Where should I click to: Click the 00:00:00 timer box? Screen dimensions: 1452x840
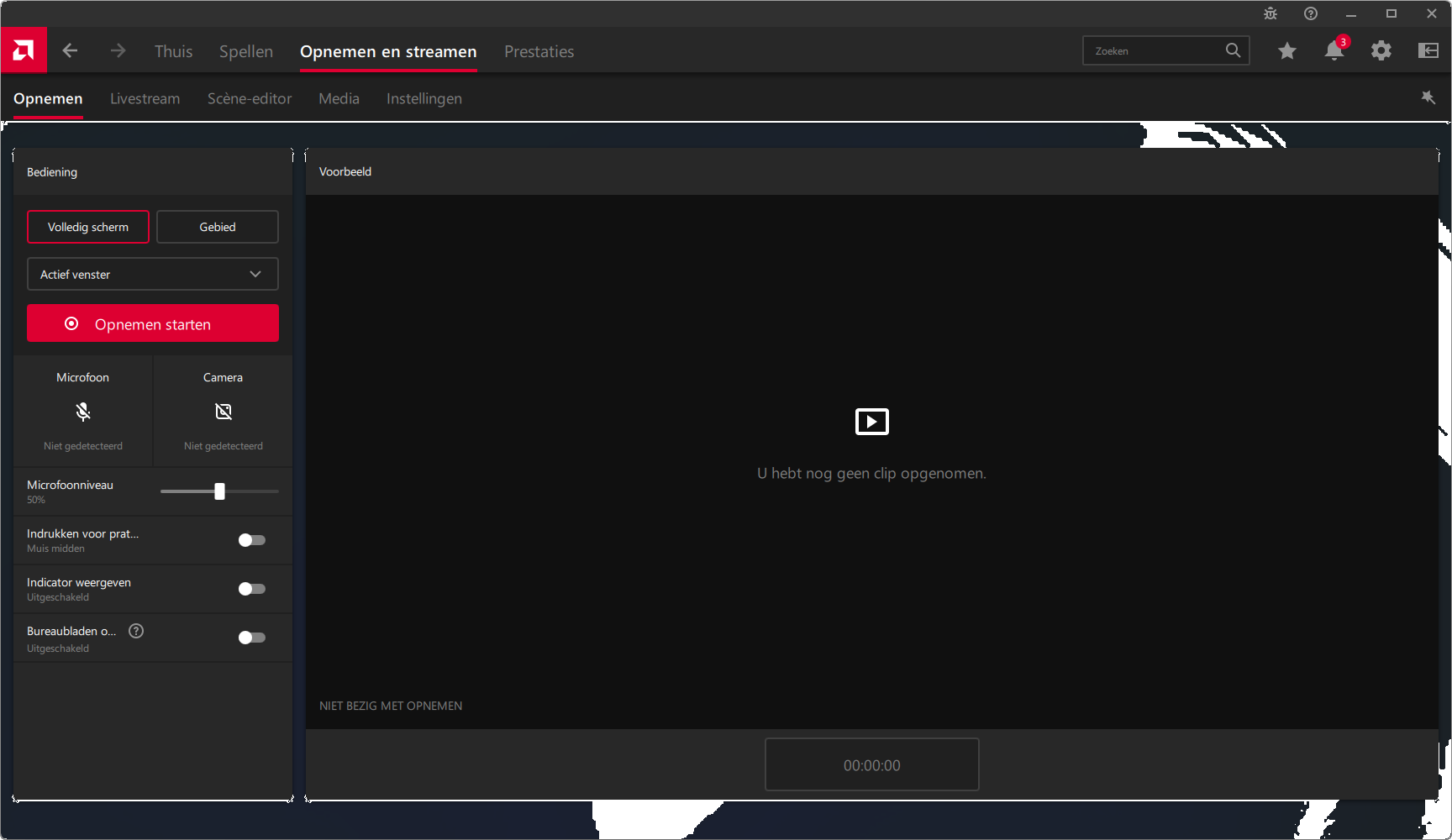pyautogui.click(x=871, y=764)
